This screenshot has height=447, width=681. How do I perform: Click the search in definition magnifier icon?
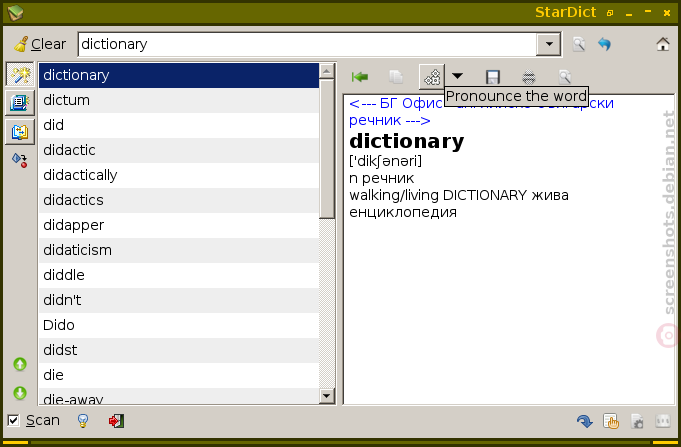[565, 77]
